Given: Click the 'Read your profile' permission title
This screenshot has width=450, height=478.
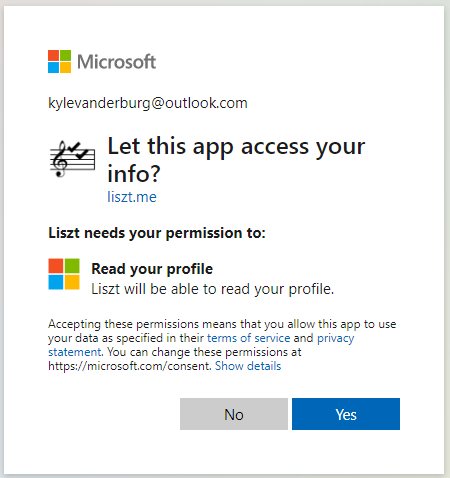Looking at the screenshot, I should pyautogui.click(x=152, y=269).
